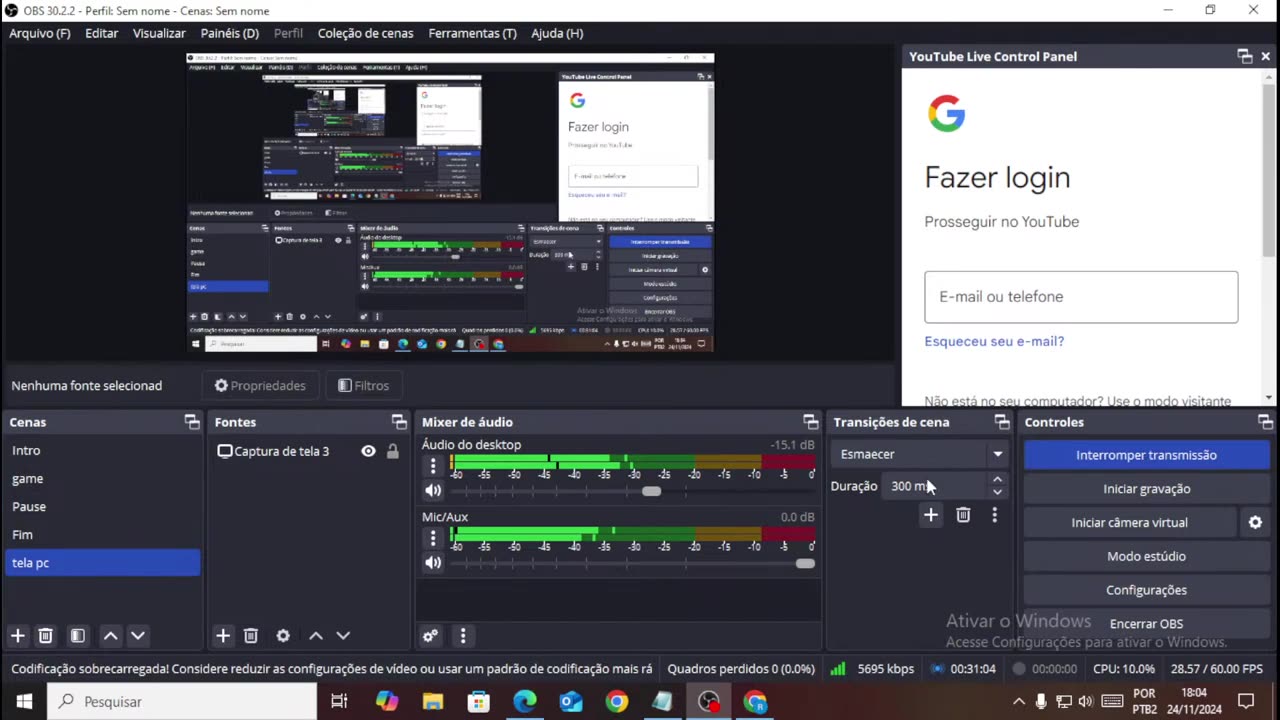
Task: Open Esmaecer transition dropdown
Action: point(921,454)
